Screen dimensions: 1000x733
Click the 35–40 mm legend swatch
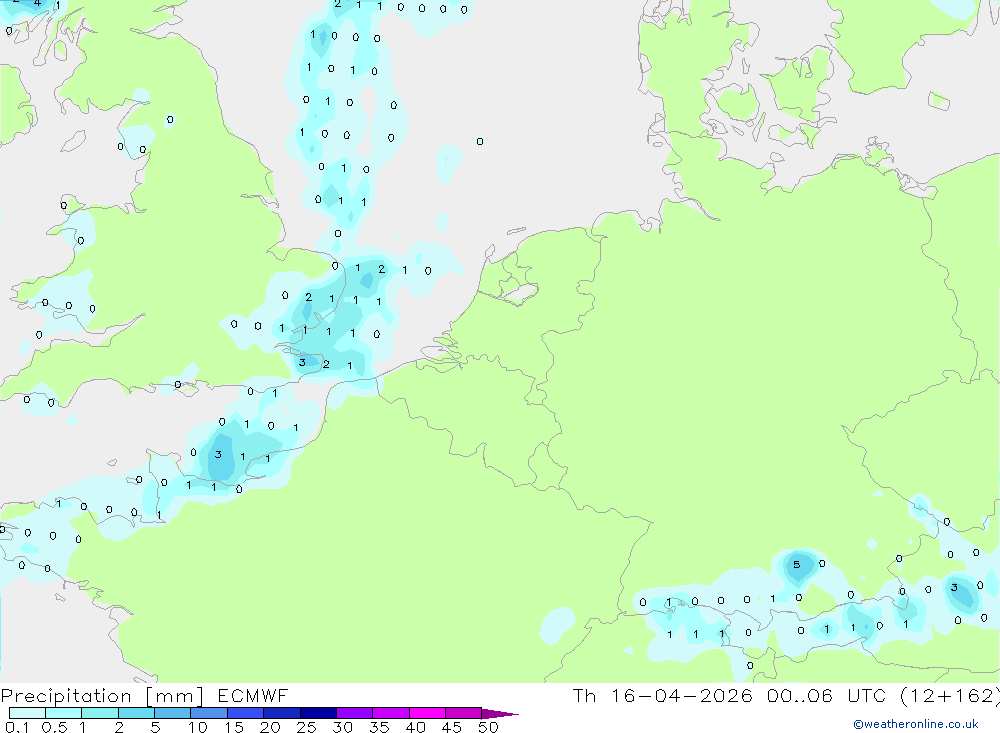coord(391,713)
